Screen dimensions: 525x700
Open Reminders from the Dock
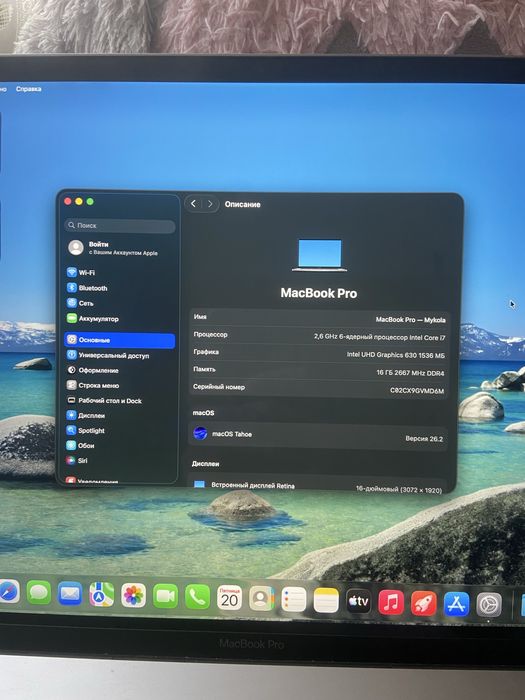(294, 600)
